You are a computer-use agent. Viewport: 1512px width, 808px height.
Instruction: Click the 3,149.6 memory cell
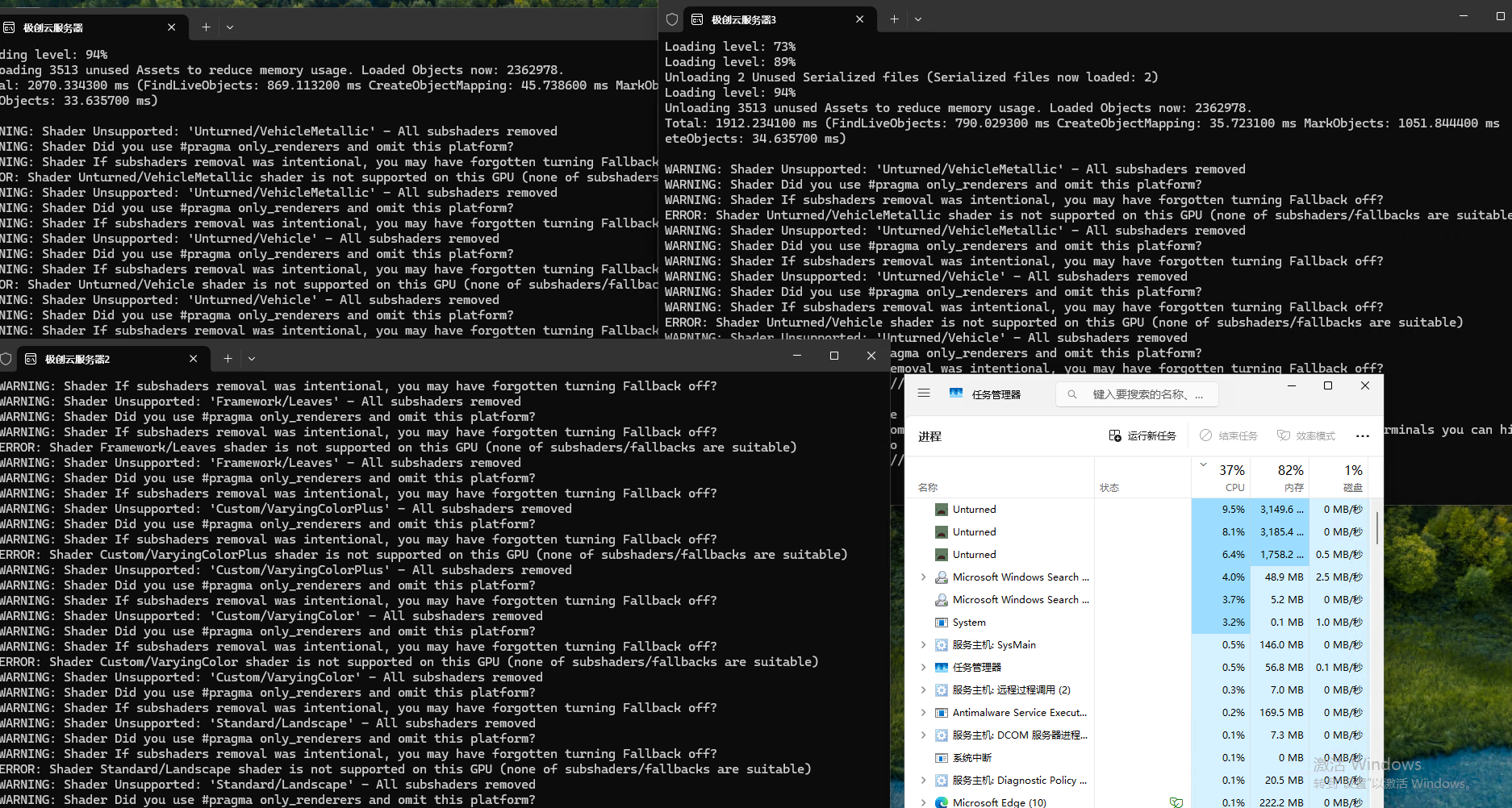click(x=1279, y=510)
